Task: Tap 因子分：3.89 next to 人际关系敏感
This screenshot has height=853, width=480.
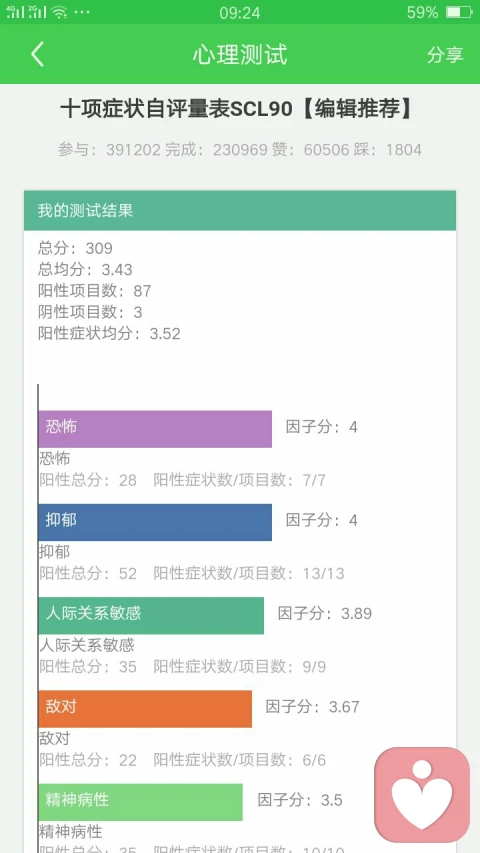Action: [325, 614]
